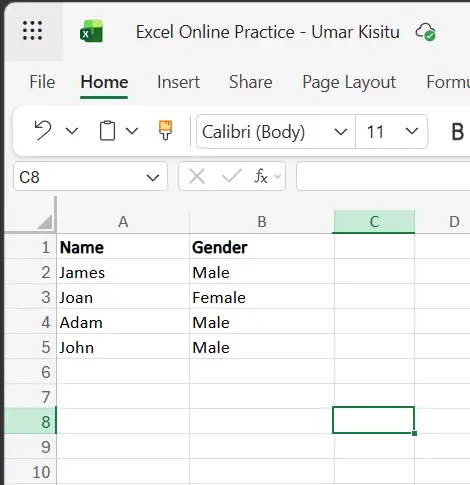Activate the Format Painter brush

pyautogui.click(x=165, y=130)
